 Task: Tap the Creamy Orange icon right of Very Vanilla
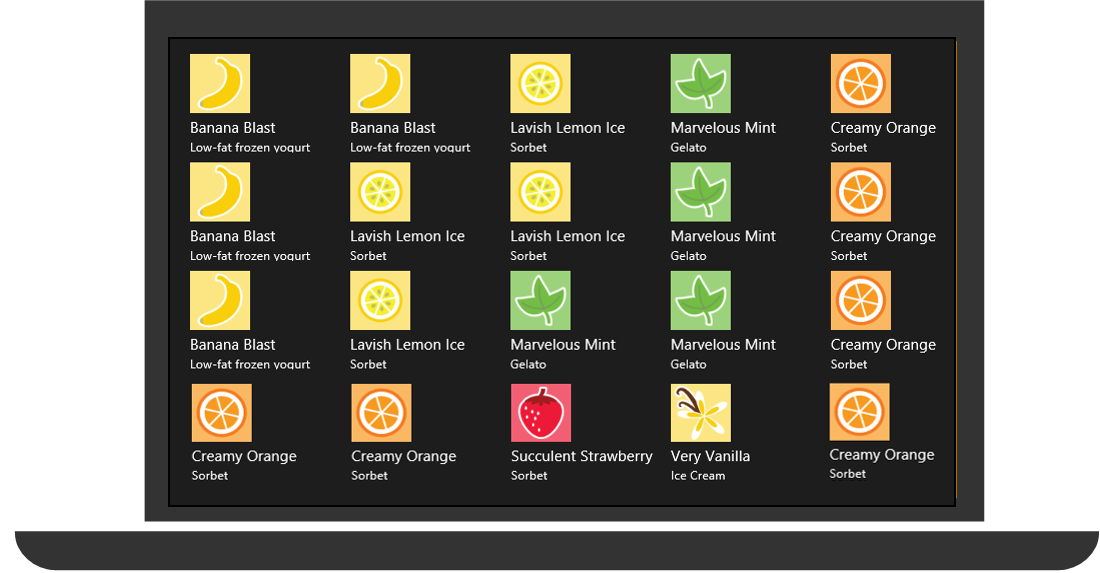click(x=859, y=411)
